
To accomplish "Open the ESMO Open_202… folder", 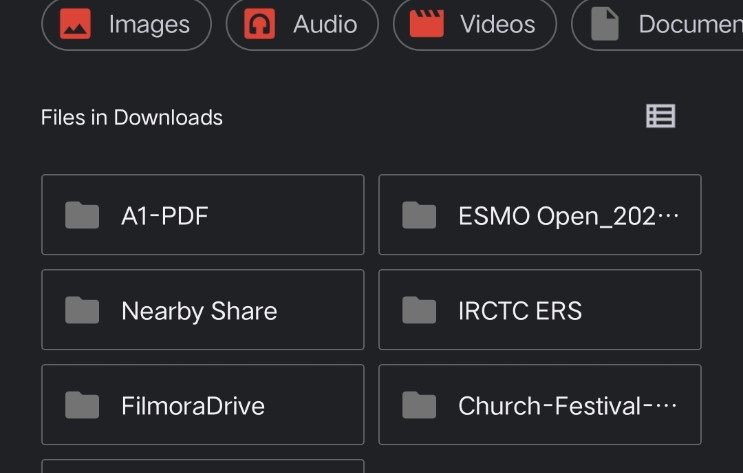I will click(x=540, y=215).
